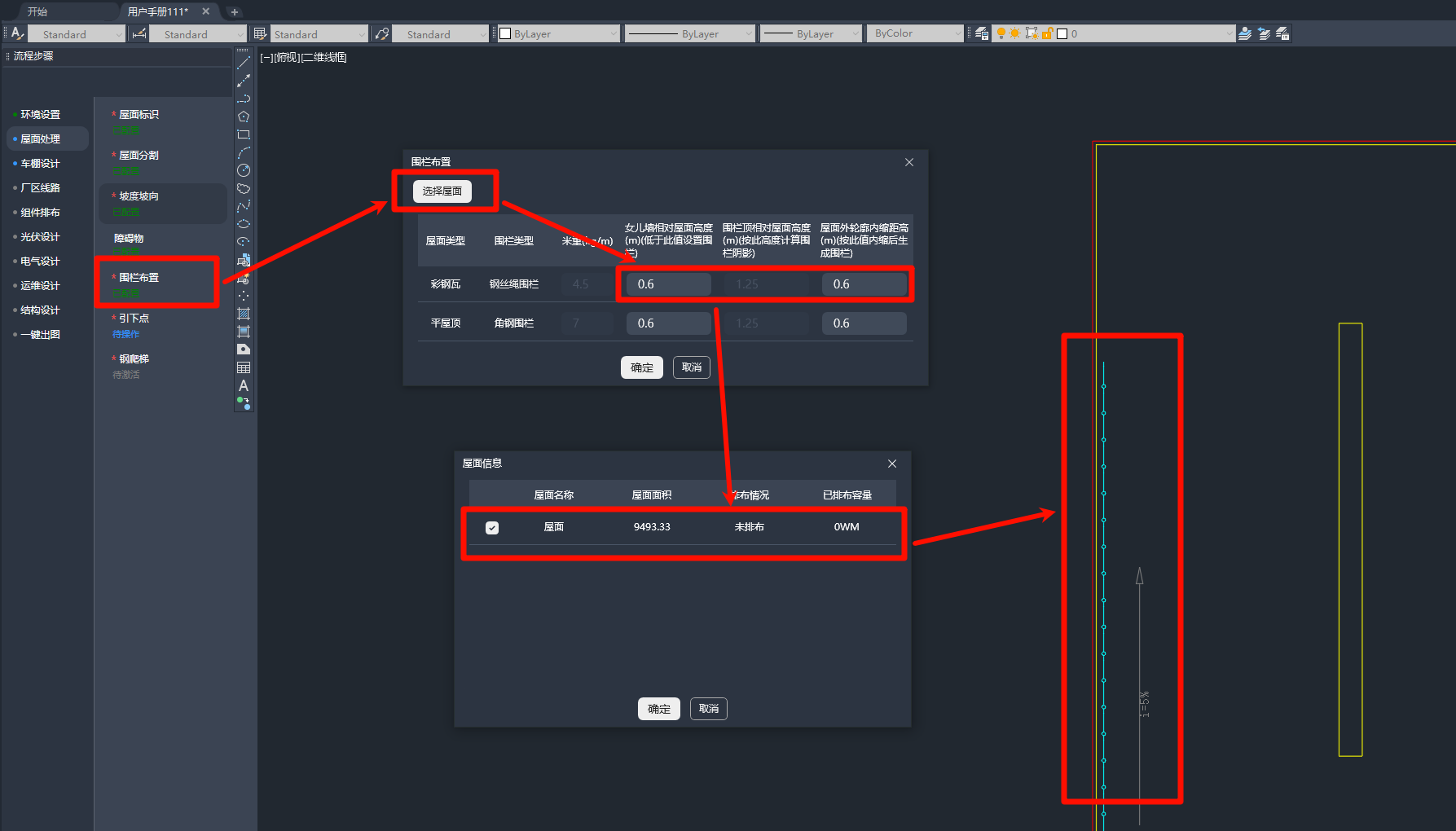The width and height of the screenshot is (1456, 831).
Task: Click the layer 0 white color swatch
Action: pyautogui.click(x=1062, y=33)
